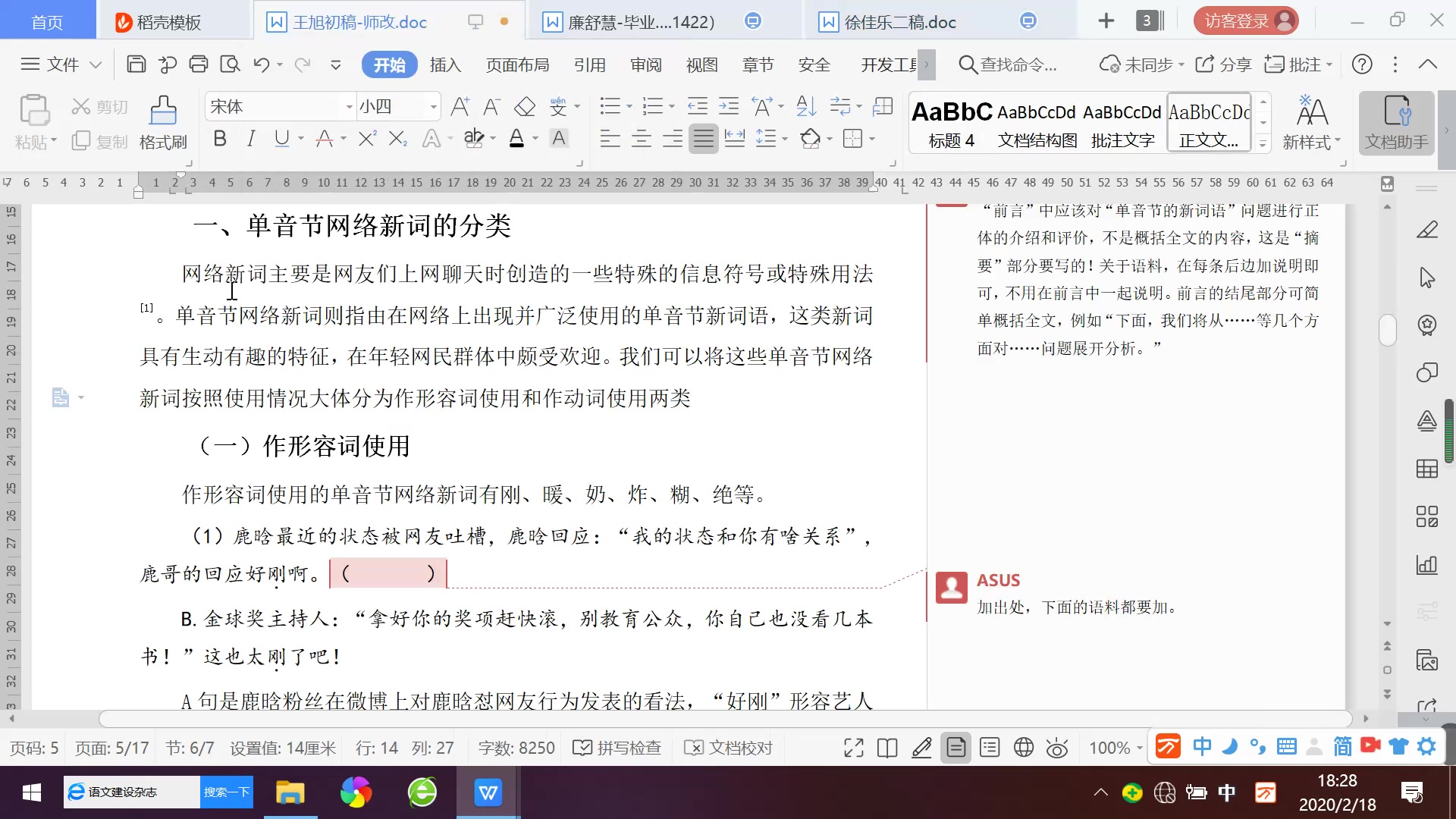Open the 文档助手 panel
Screen dimensions: 1456x819
(x=1398, y=124)
